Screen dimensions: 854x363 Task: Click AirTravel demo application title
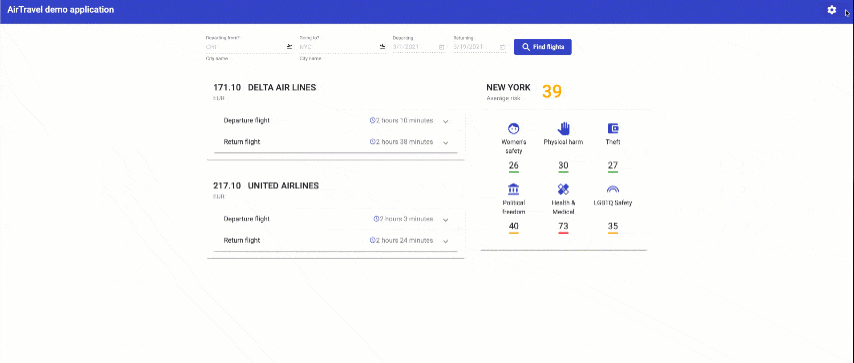[60, 10]
